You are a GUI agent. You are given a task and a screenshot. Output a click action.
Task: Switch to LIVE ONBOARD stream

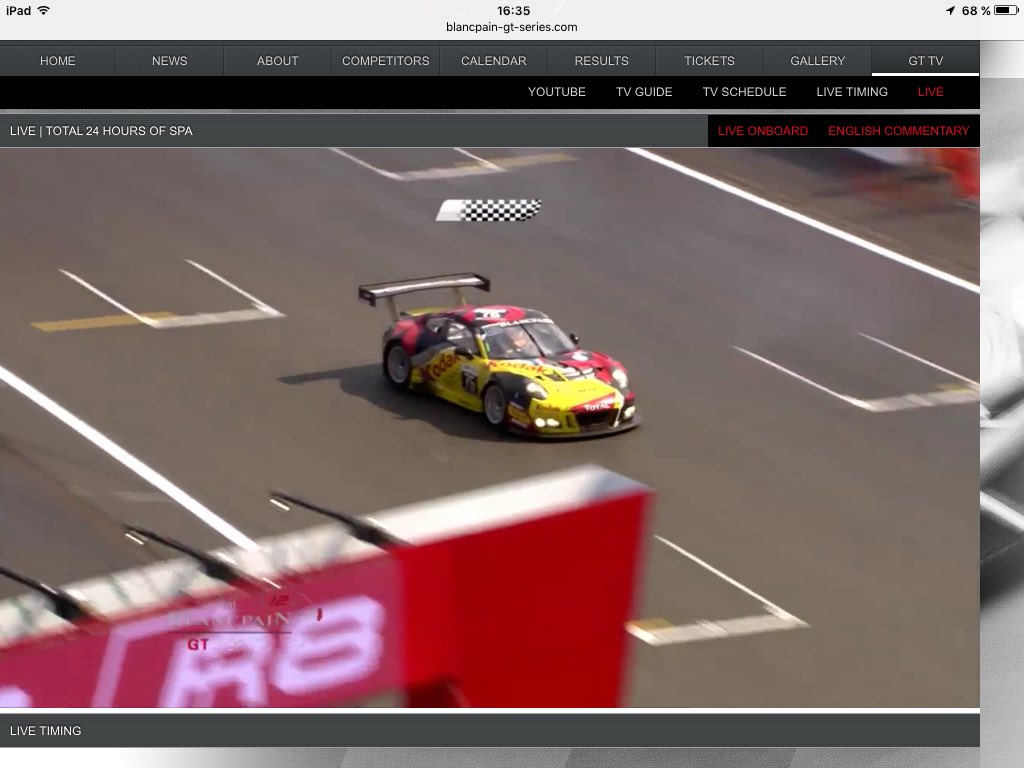click(x=763, y=131)
